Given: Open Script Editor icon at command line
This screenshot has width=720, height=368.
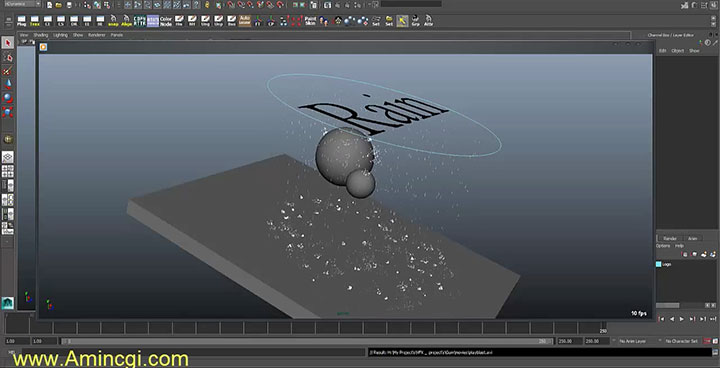Looking at the screenshot, I should pos(715,352).
